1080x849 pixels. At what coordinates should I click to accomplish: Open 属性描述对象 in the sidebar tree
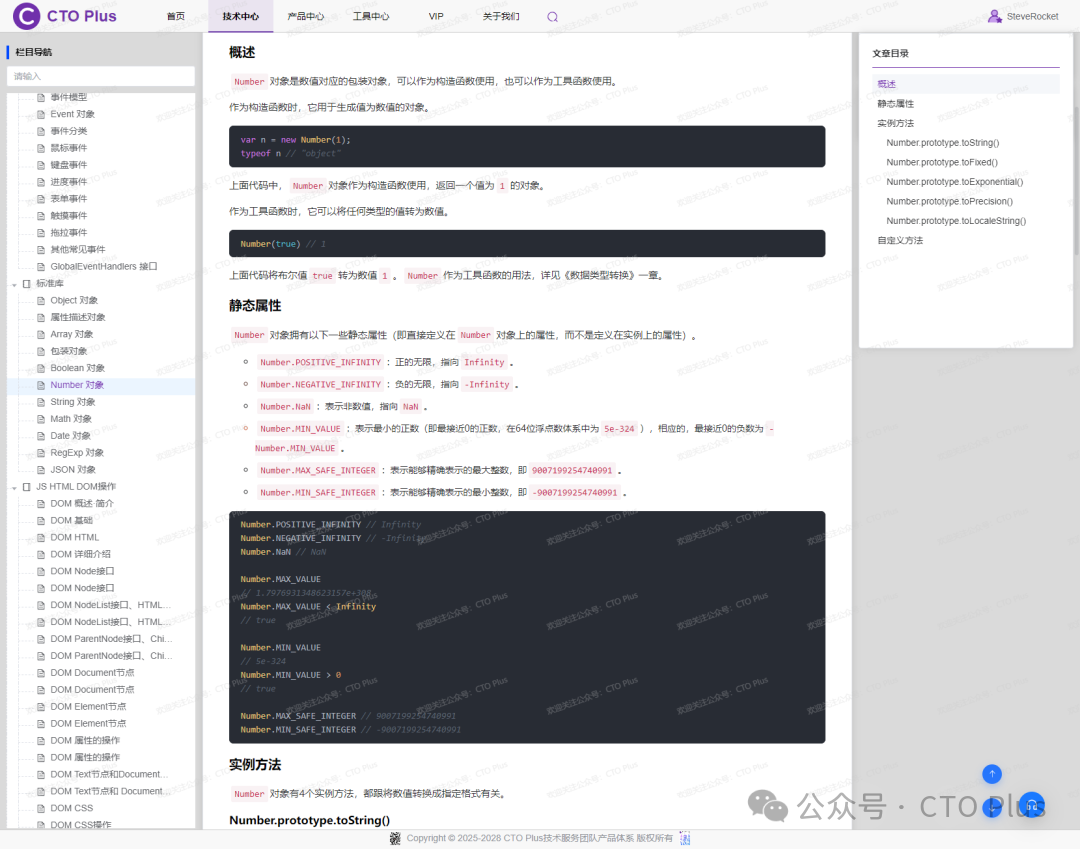tap(78, 317)
